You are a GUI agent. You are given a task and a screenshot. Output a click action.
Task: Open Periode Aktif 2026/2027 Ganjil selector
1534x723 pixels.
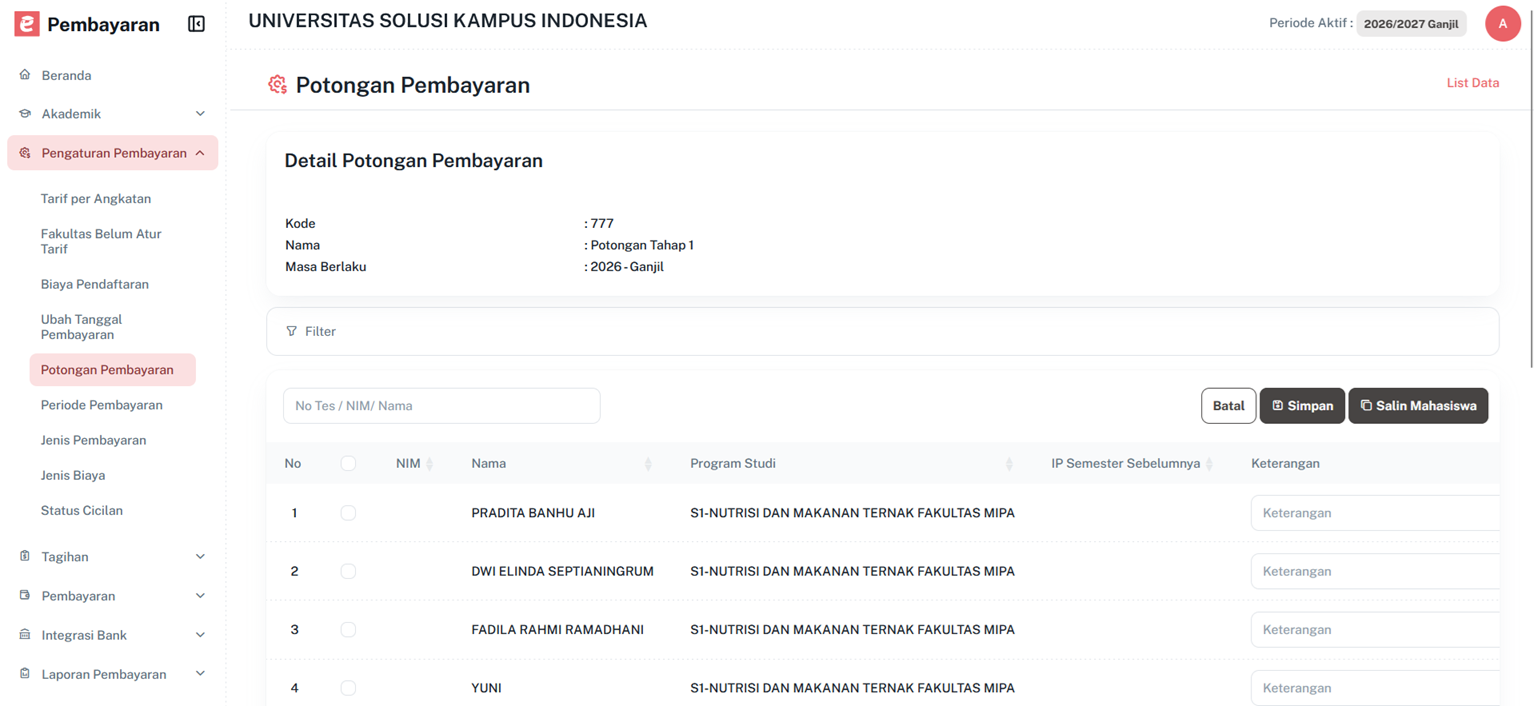click(x=1411, y=24)
